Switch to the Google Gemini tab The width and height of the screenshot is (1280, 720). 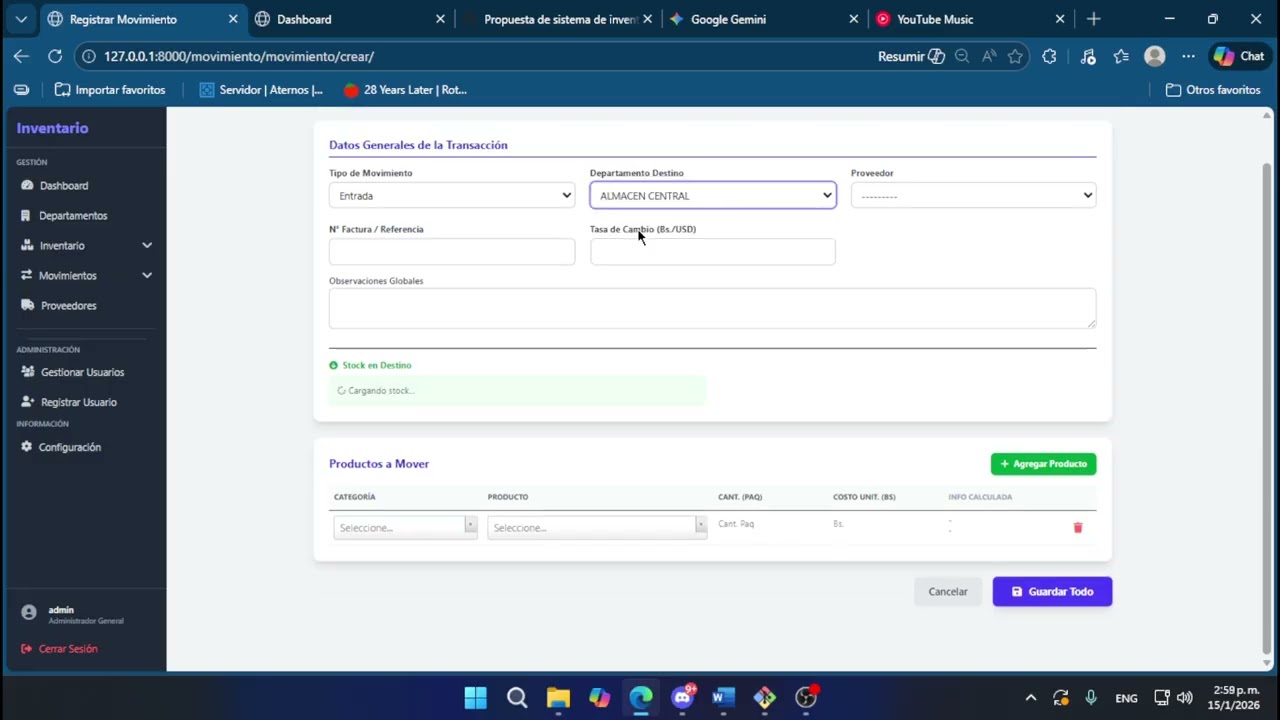tap(762, 19)
